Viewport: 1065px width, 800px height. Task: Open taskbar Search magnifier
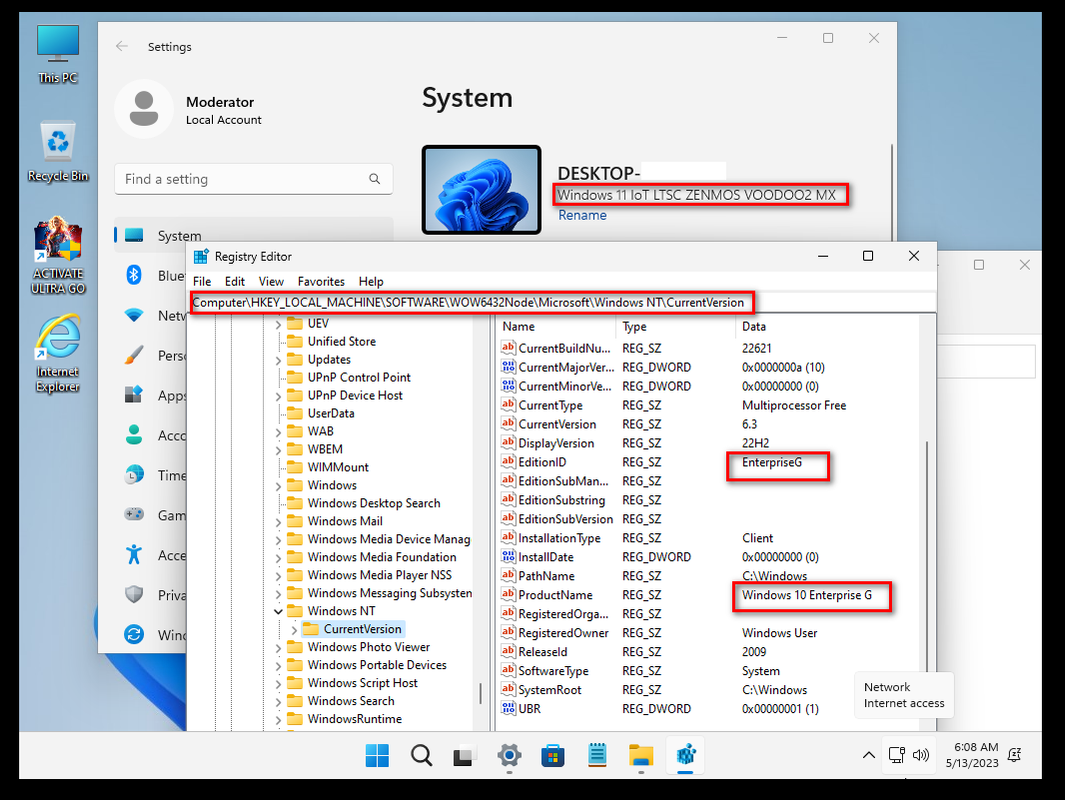coord(421,755)
